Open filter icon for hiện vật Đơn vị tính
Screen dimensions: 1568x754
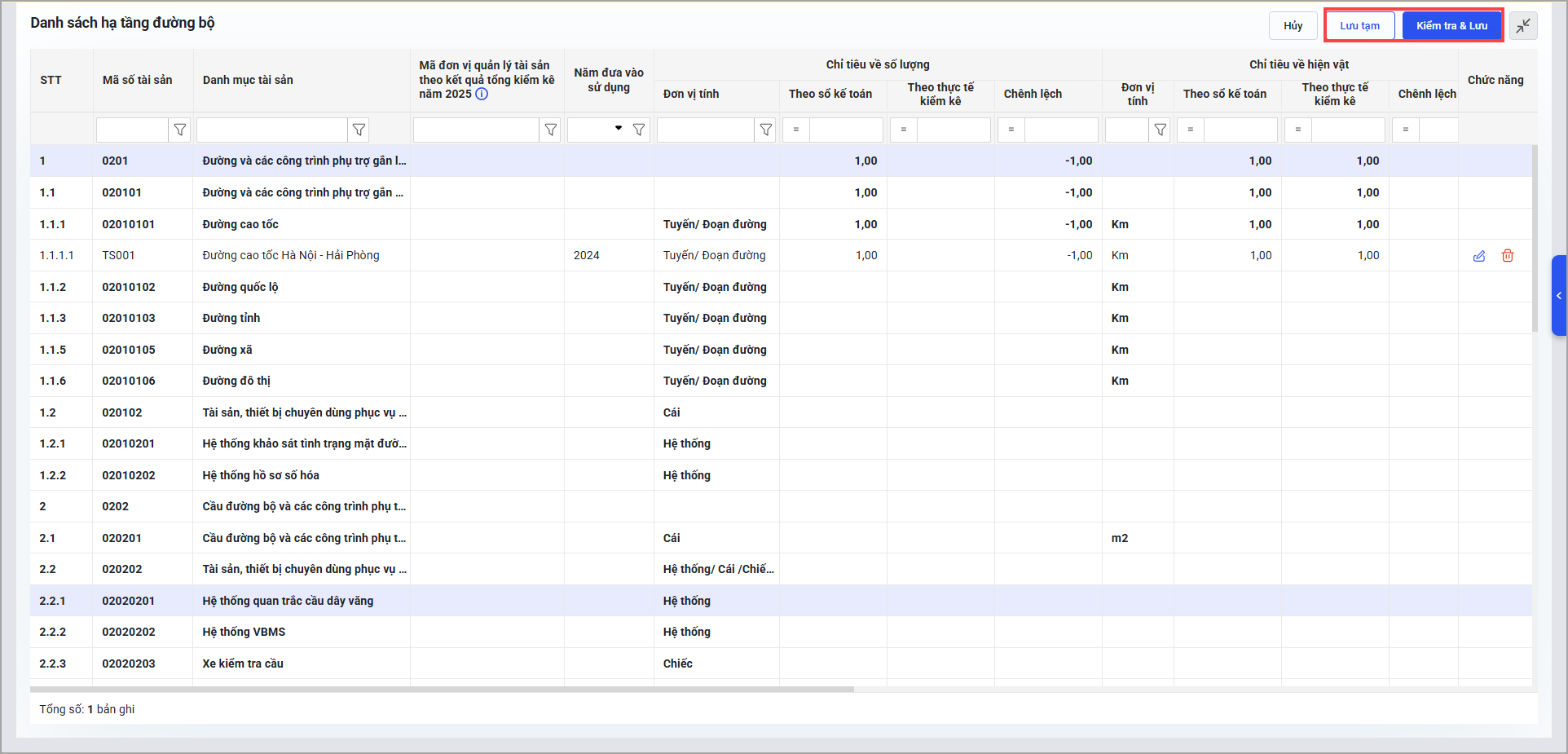[1160, 130]
